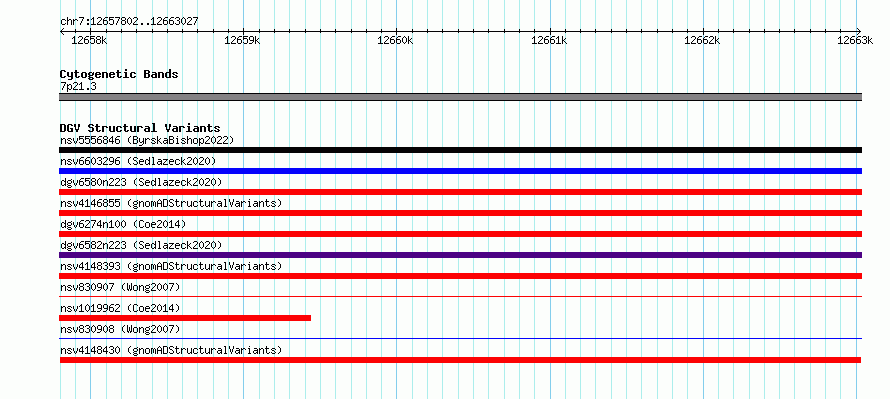Screen dimensions: 890x399
Task: Select the red nsv4148430 variant bar
Action: [x=460, y=360]
